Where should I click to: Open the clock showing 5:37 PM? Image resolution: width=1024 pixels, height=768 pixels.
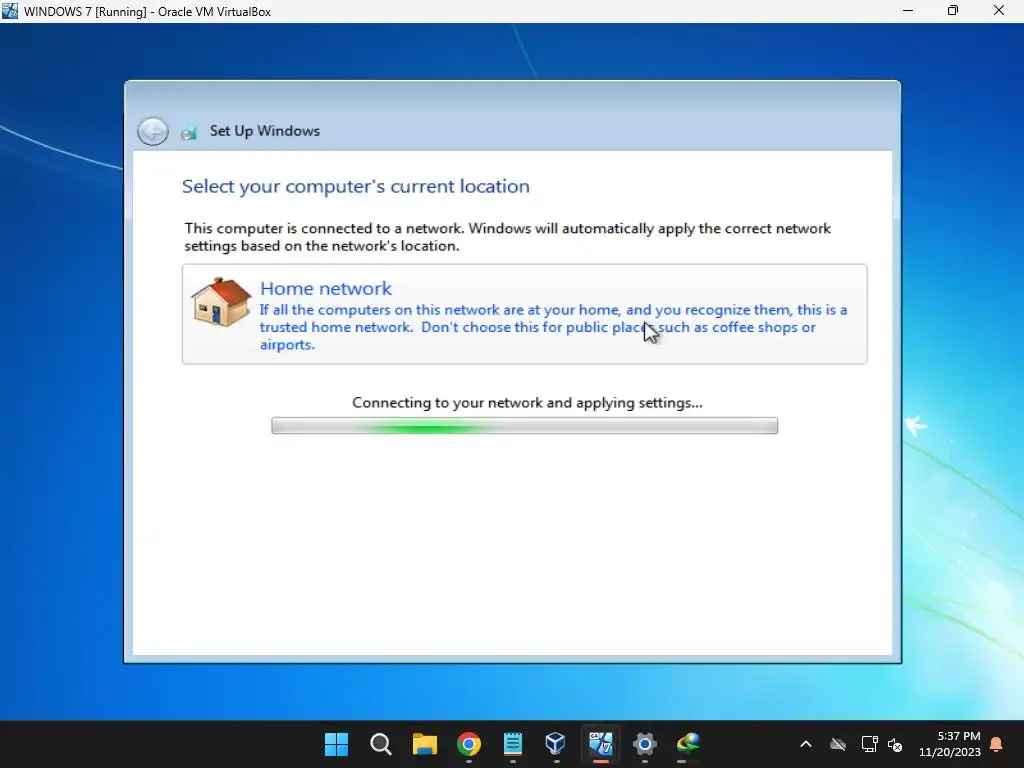coord(950,744)
